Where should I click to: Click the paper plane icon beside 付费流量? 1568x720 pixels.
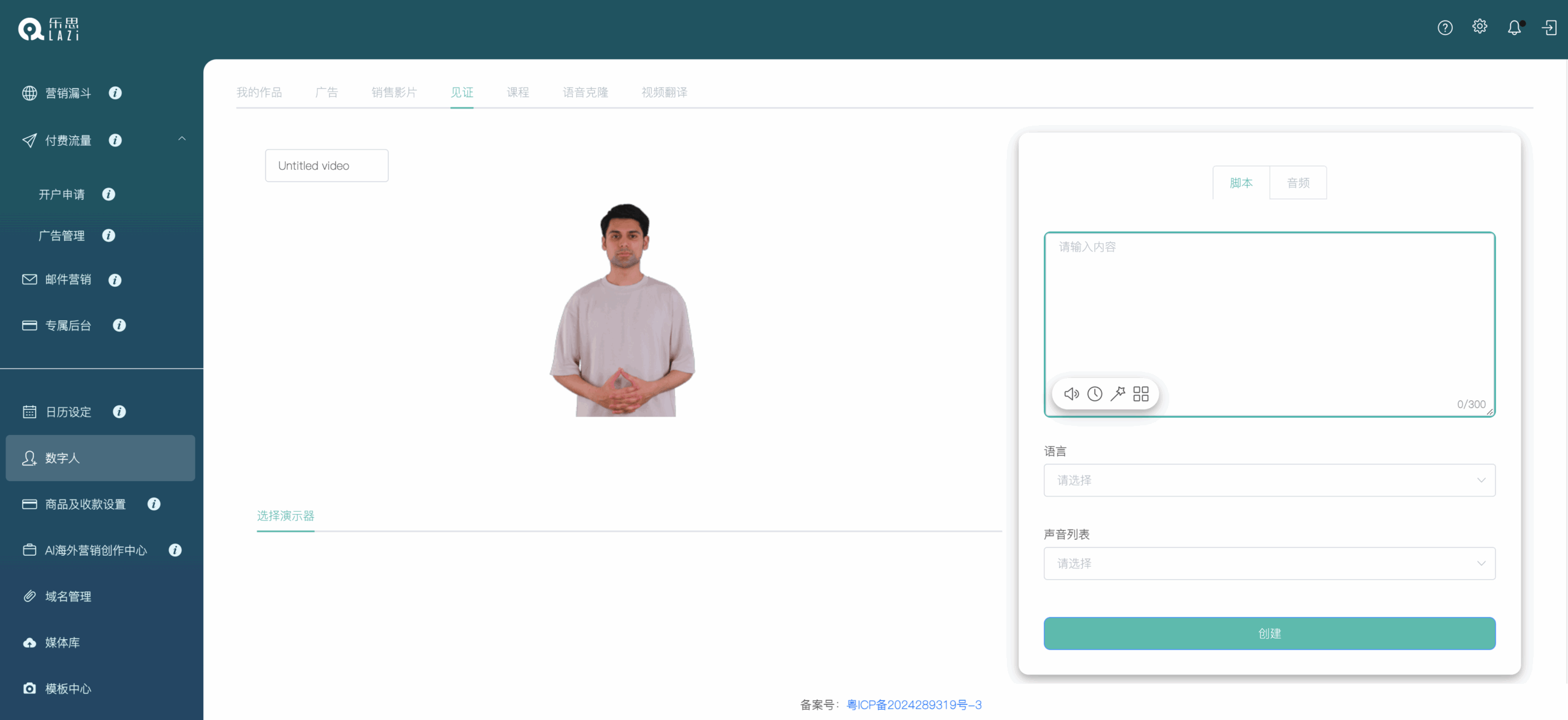(x=29, y=140)
